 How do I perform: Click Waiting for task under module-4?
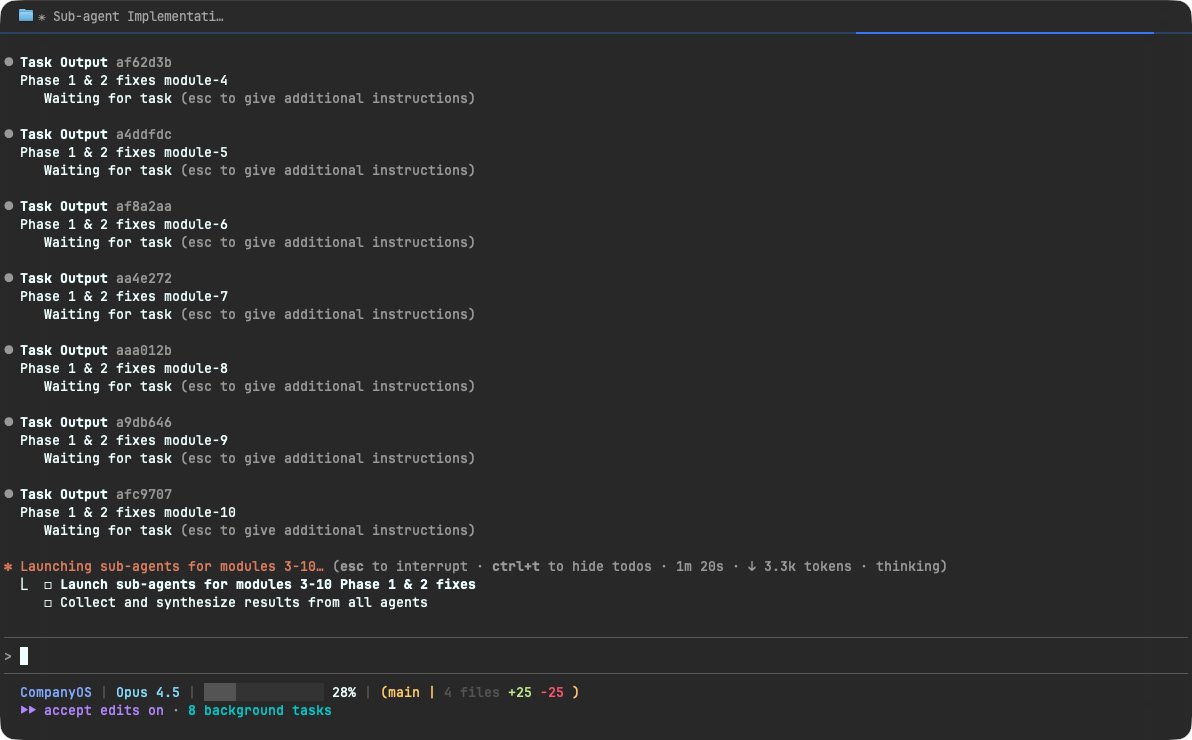coord(107,98)
